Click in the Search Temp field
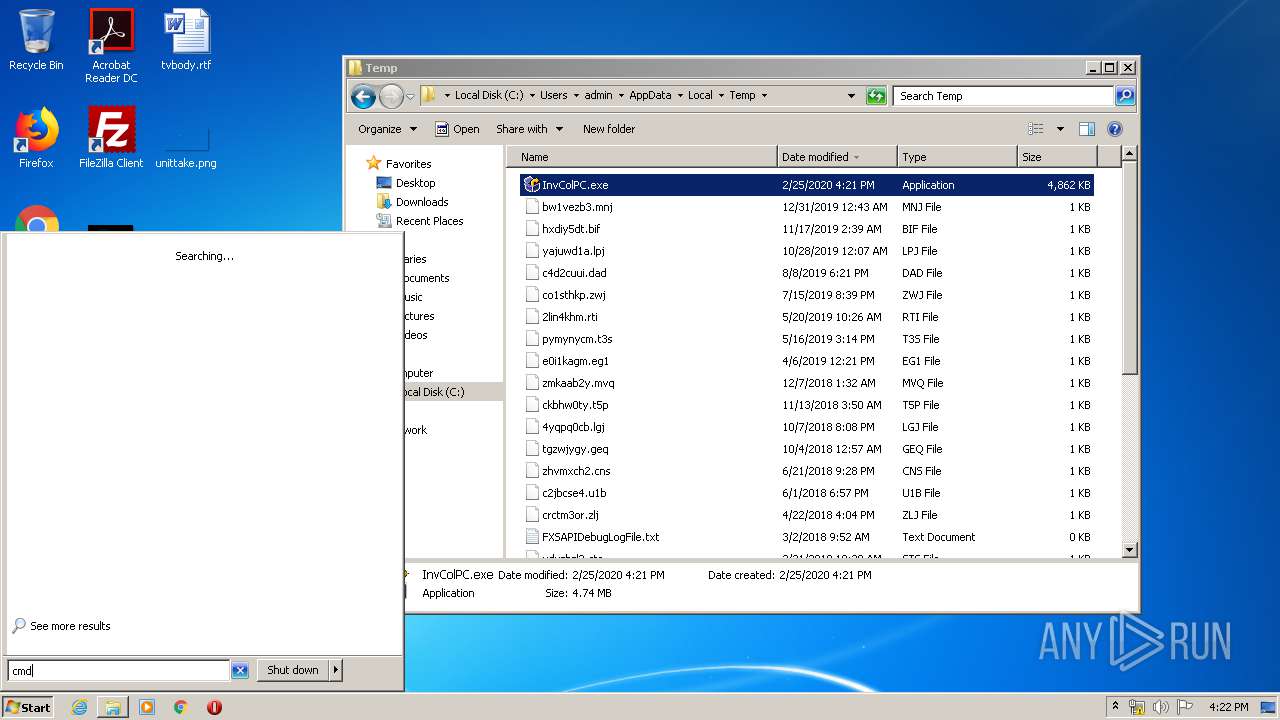 tap(1003, 96)
